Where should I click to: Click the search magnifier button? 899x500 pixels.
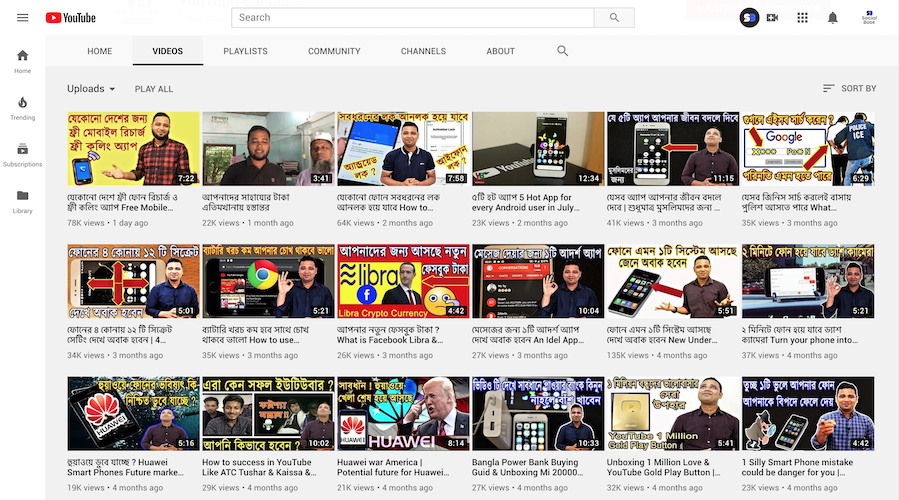click(x=614, y=18)
